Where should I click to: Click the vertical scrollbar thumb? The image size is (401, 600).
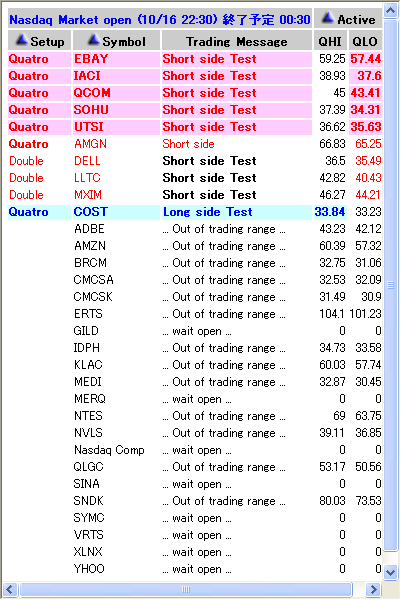tap(391, 285)
